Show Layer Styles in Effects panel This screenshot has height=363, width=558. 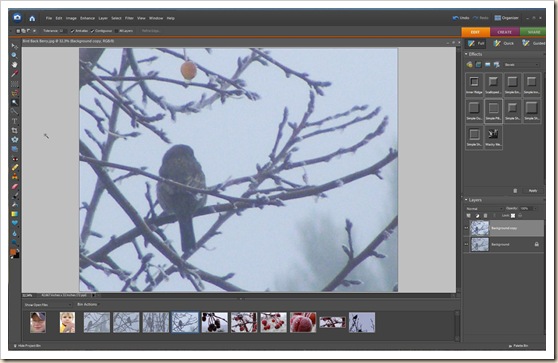(x=478, y=64)
